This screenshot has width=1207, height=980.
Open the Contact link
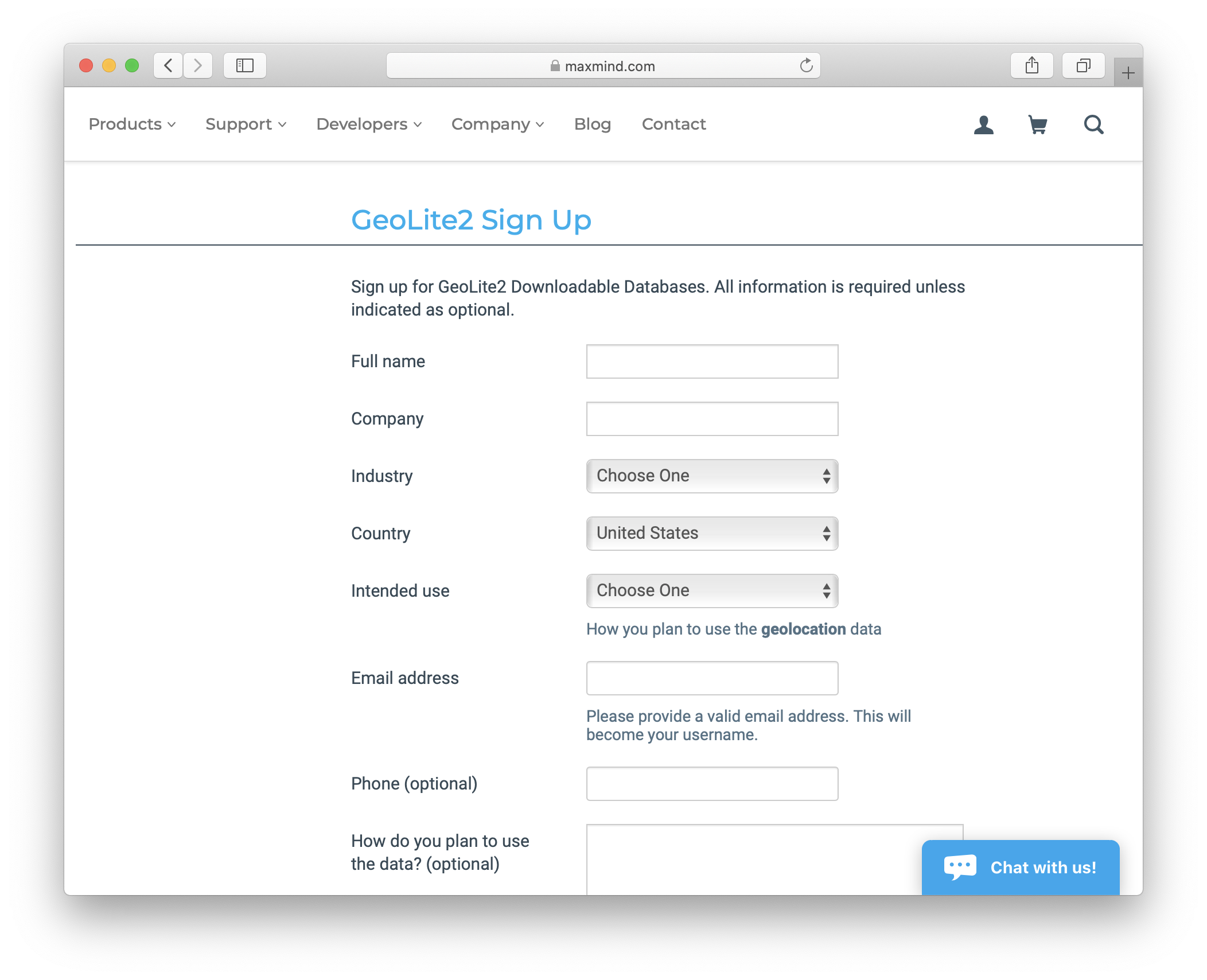(673, 124)
